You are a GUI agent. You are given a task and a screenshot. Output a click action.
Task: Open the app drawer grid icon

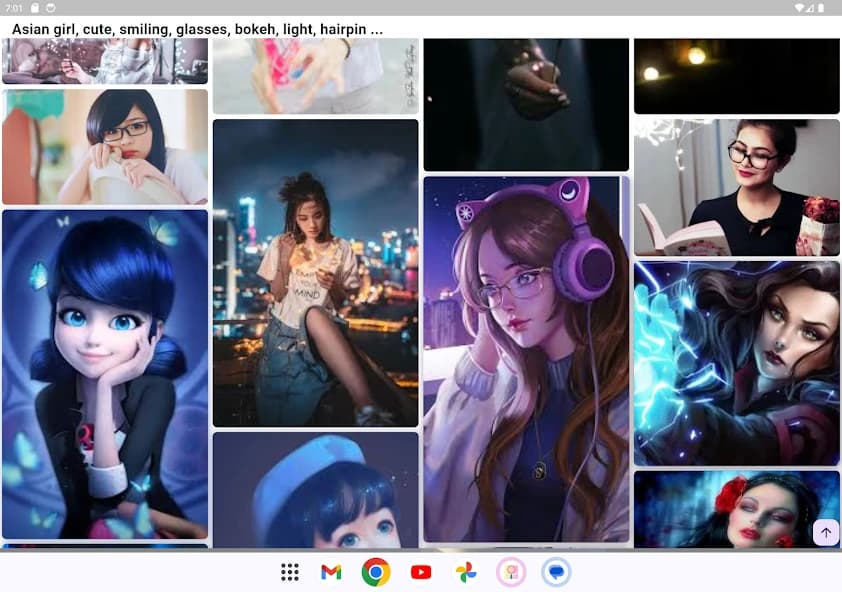pyautogui.click(x=289, y=572)
